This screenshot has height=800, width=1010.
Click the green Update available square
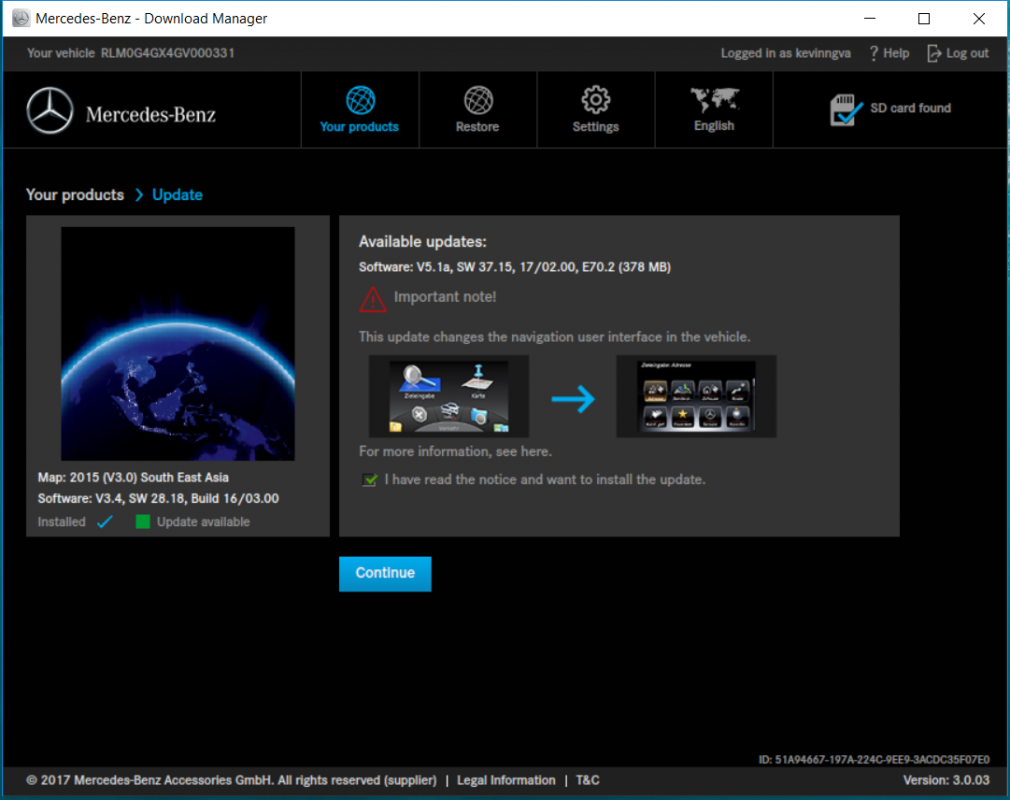[143, 521]
